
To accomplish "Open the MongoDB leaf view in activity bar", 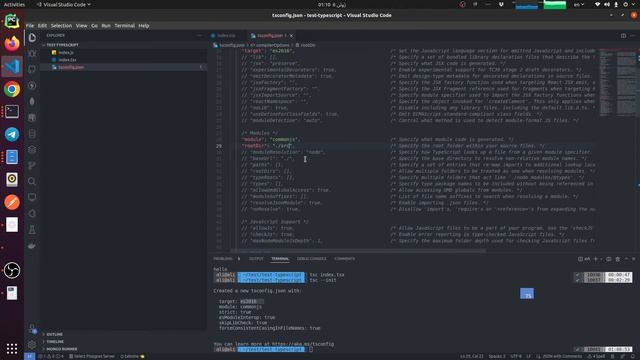I will pyautogui.click(x=32, y=101).
